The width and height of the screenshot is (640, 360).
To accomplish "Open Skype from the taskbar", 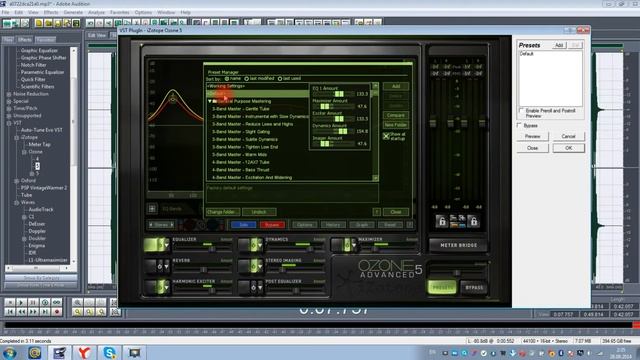I will [x=109, y=352].
